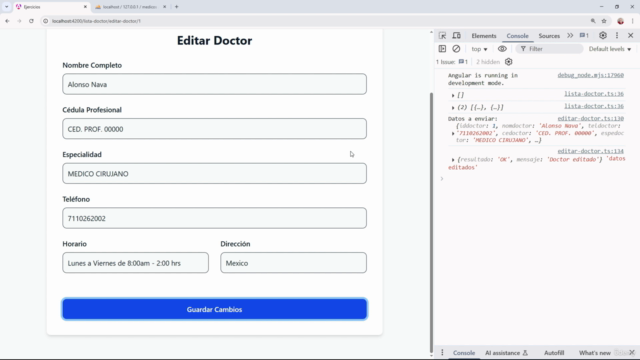This screenshot has width=640, height=360.
Task: View site information icon in address bar
Action: (x=46, y=21)
